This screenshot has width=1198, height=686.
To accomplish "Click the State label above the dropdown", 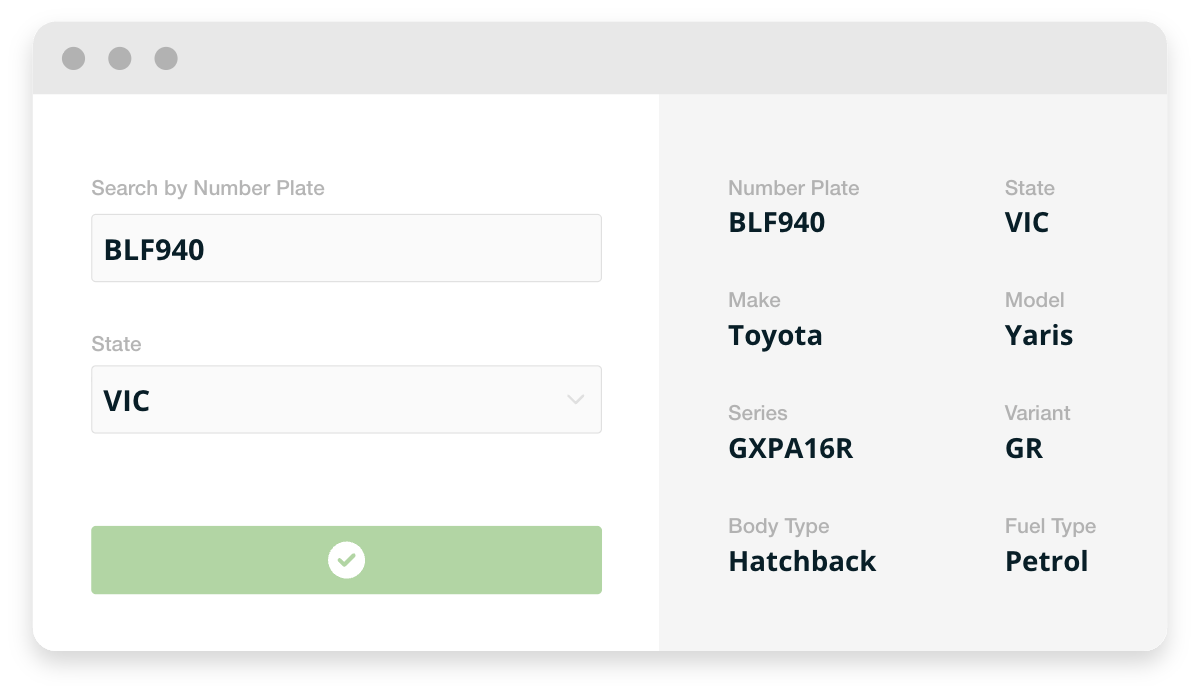I will coord(116,344).
